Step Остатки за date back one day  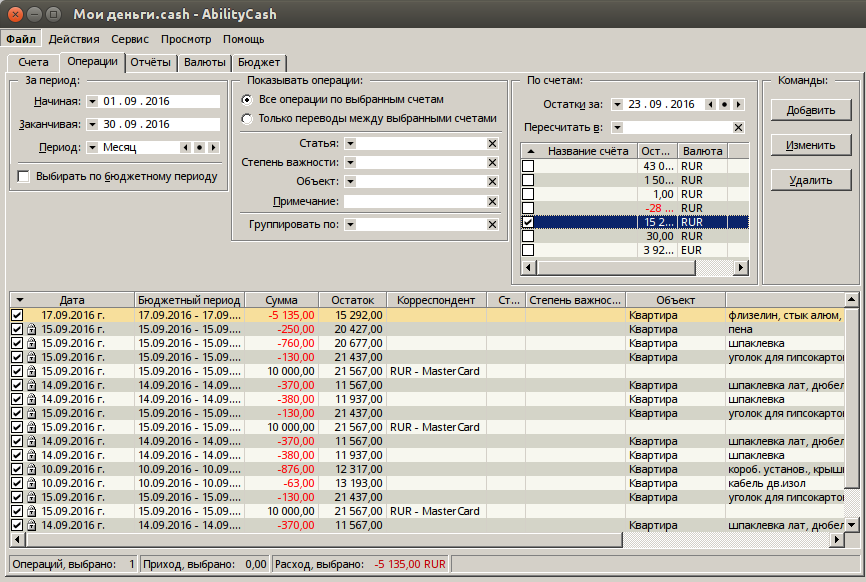(711, 104)
